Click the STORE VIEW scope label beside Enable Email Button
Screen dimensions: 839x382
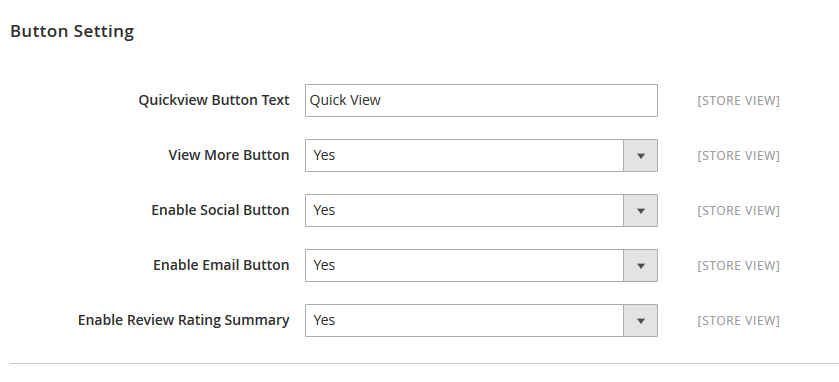pyautogui.click(x=738, y=266)
